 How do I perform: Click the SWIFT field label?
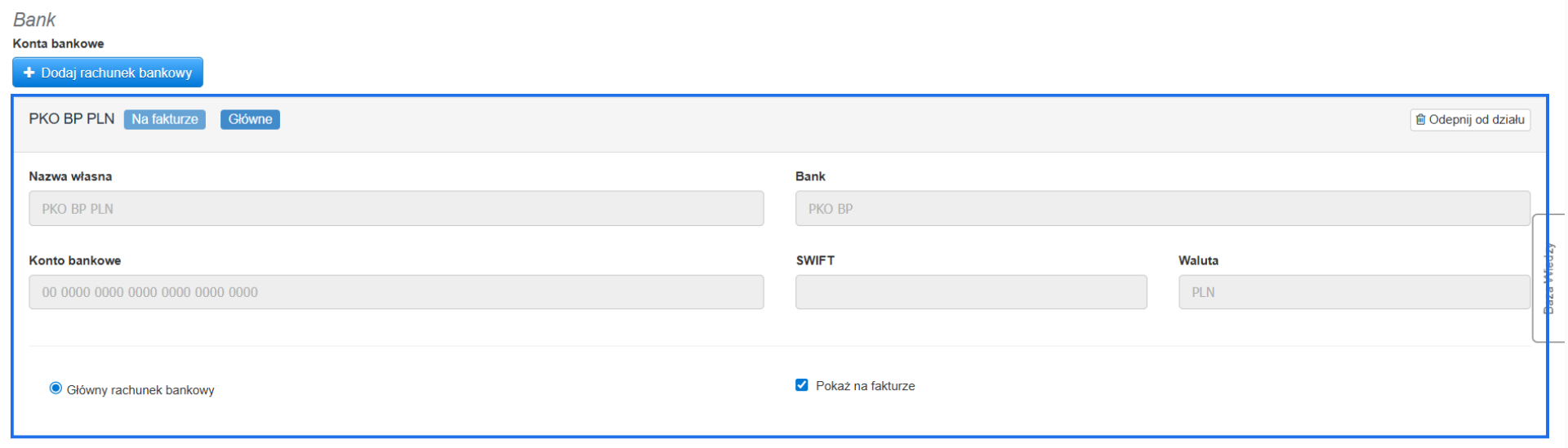[x=815, y=260]
